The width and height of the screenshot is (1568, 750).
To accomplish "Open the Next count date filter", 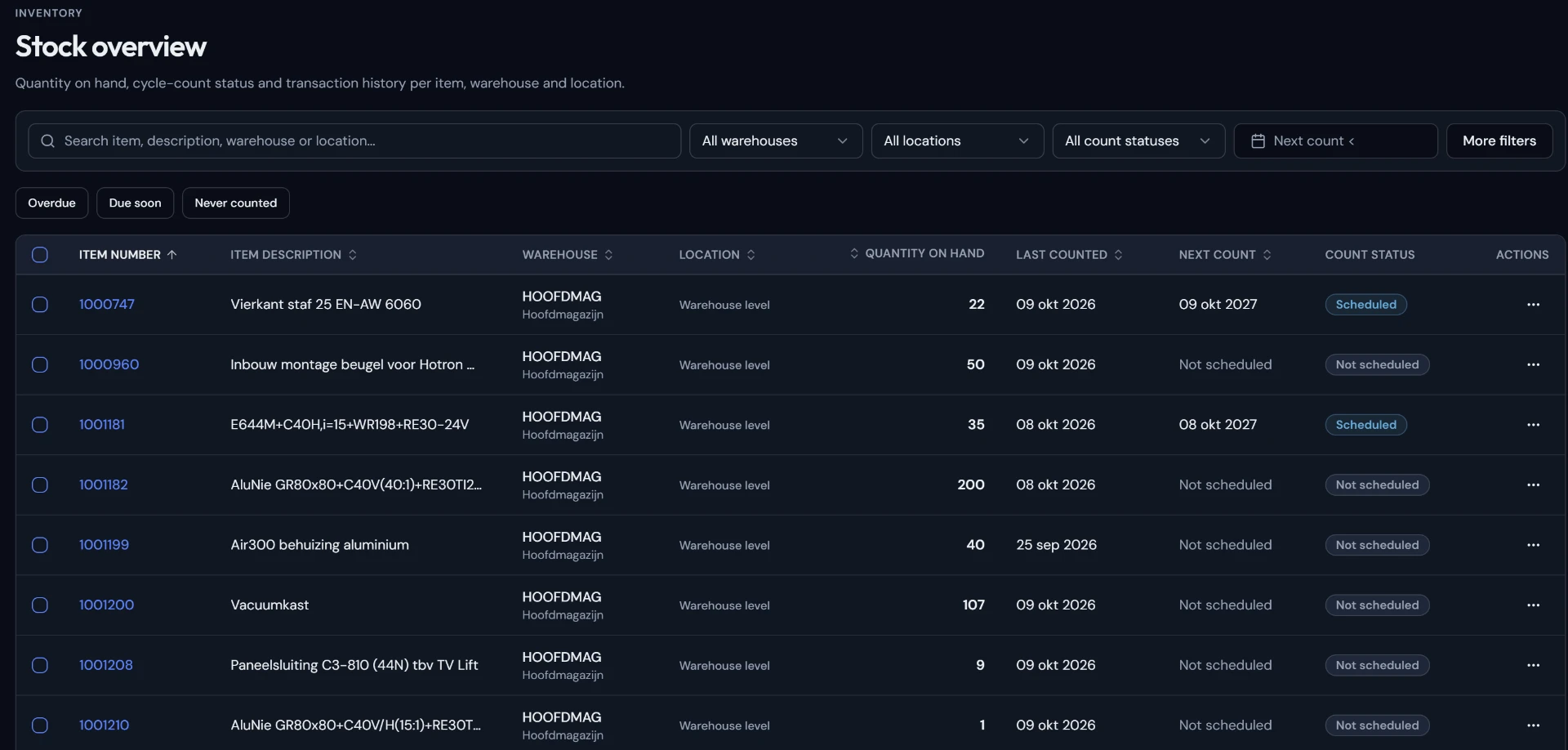I will coord(1335,141).
